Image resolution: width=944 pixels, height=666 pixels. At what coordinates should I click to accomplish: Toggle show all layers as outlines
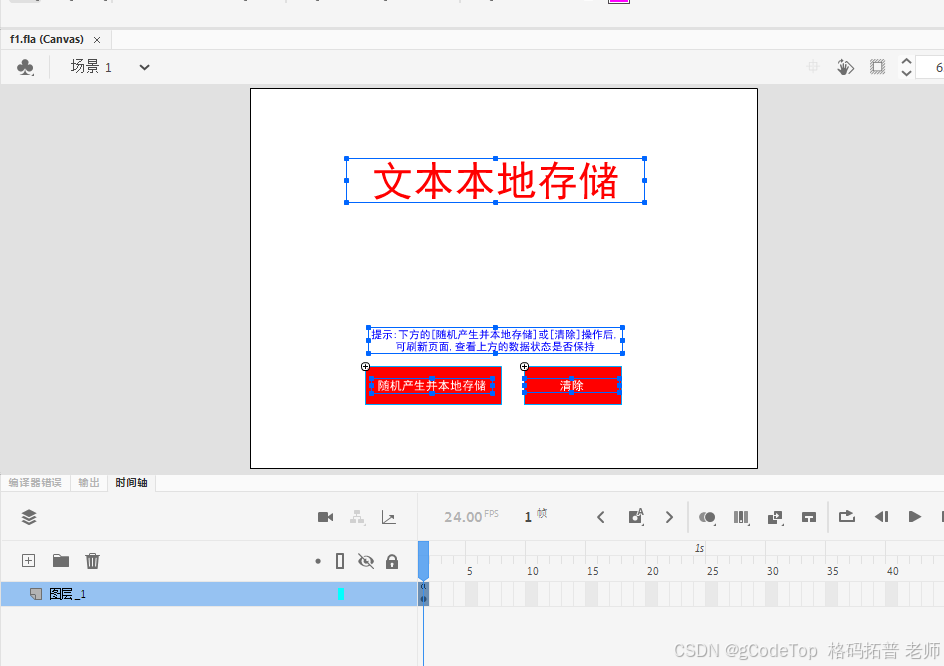[x=340, y=561]
